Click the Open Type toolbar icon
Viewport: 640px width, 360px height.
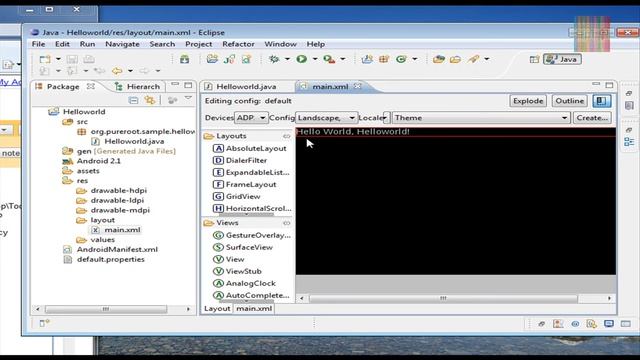(439, 59)
